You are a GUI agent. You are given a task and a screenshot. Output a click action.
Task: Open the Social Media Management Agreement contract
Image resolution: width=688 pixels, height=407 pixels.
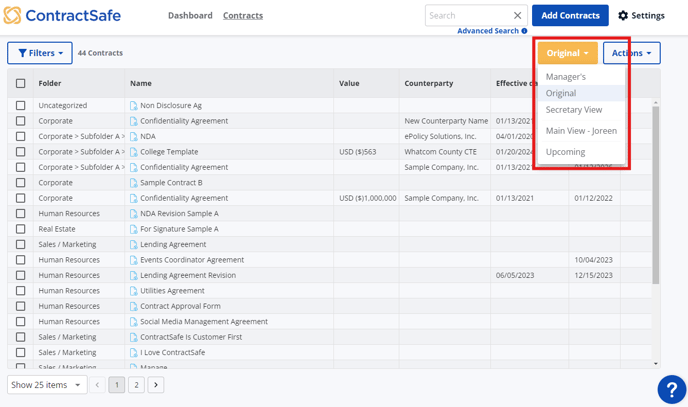[204, 321]
